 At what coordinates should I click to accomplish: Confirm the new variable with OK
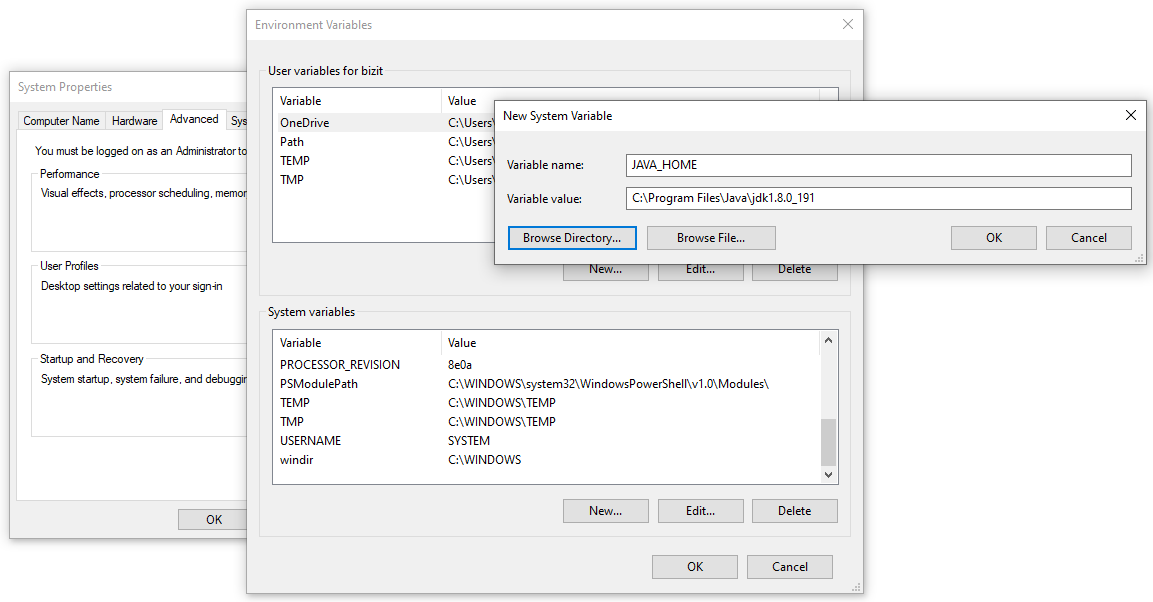(x=993, y=238)
